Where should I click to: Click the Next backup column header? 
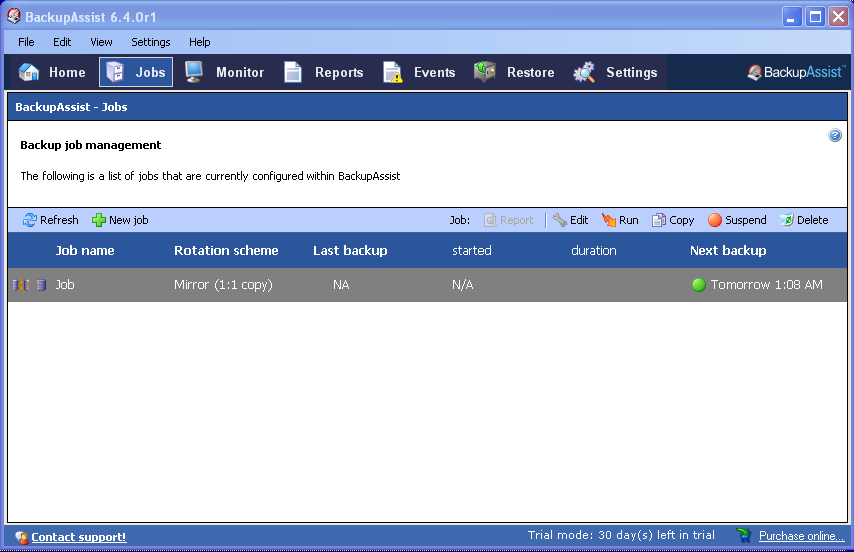coord(728,250)
